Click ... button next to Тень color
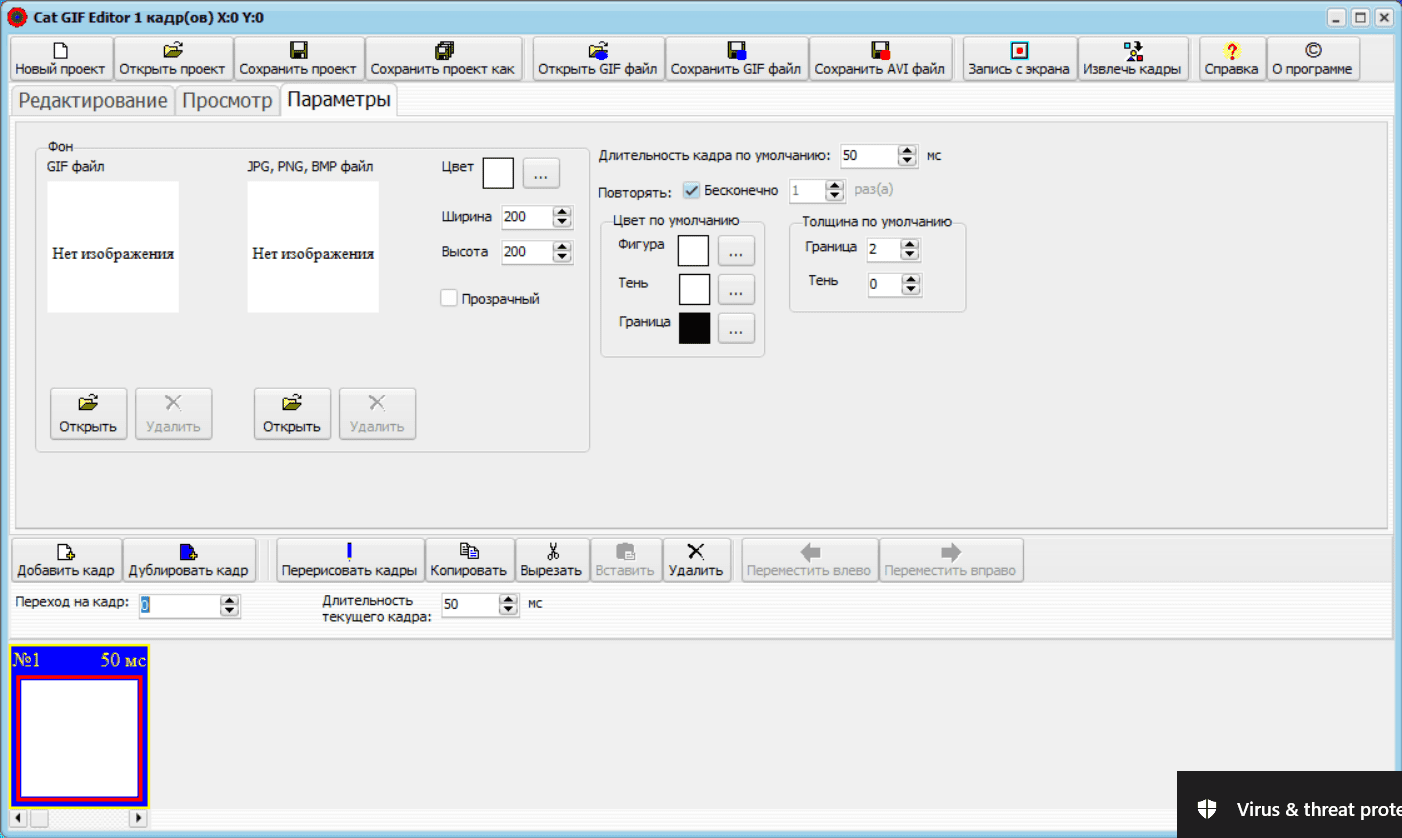The width and height of the screenshot is (1402, 838). click(736, 290)
